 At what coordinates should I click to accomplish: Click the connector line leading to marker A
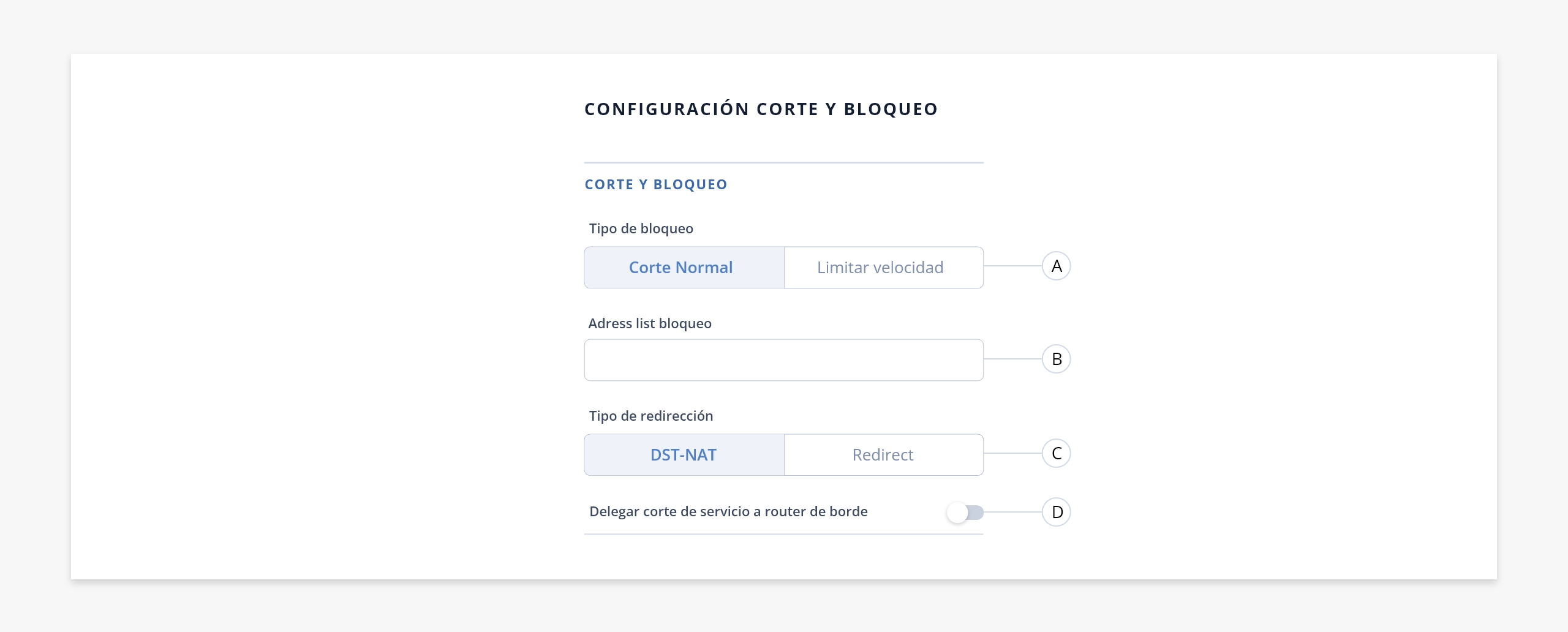[x=1013, y=266]
